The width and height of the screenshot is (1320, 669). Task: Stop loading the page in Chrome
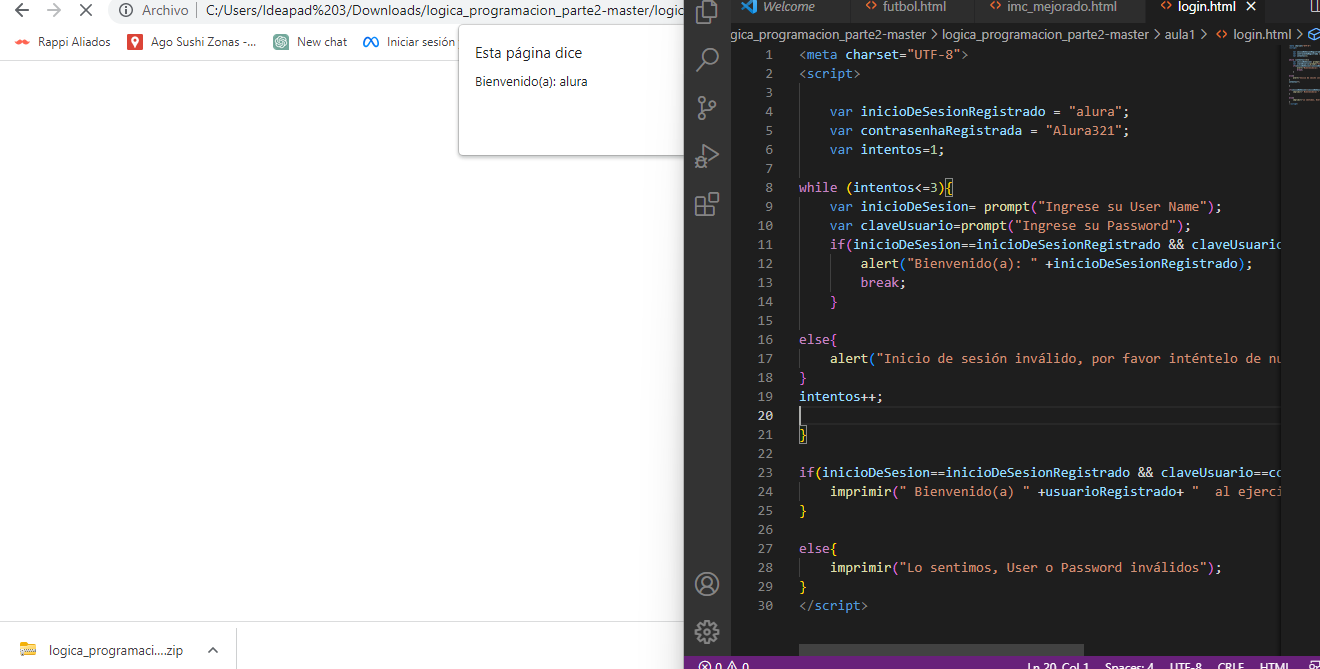click(85, 10)
